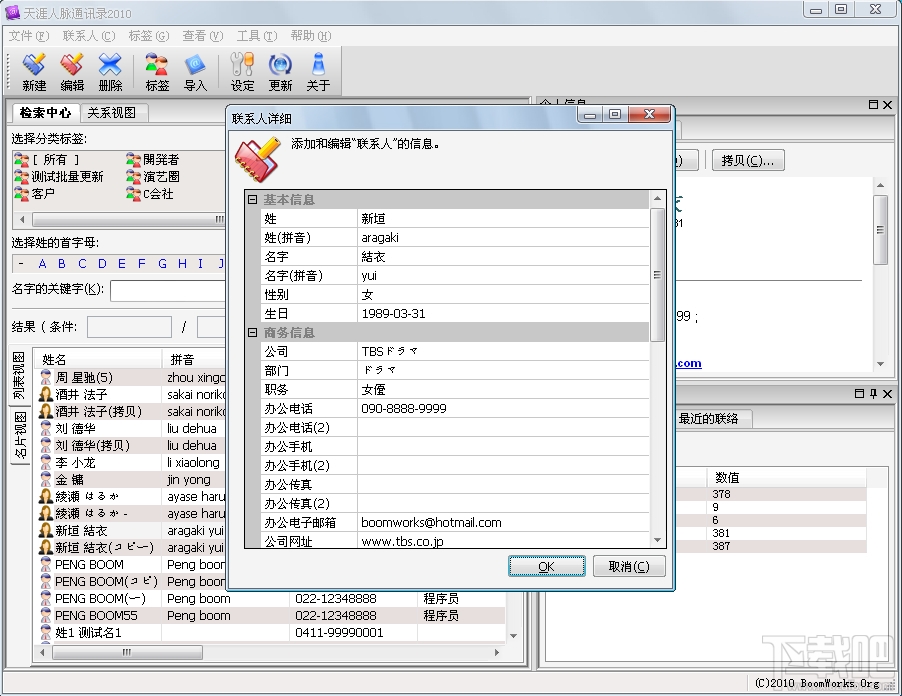Click the 删除 (Delete) toolbar icon
The height and width of the screenshot is (696, 902).
click(x=110, y=71)
